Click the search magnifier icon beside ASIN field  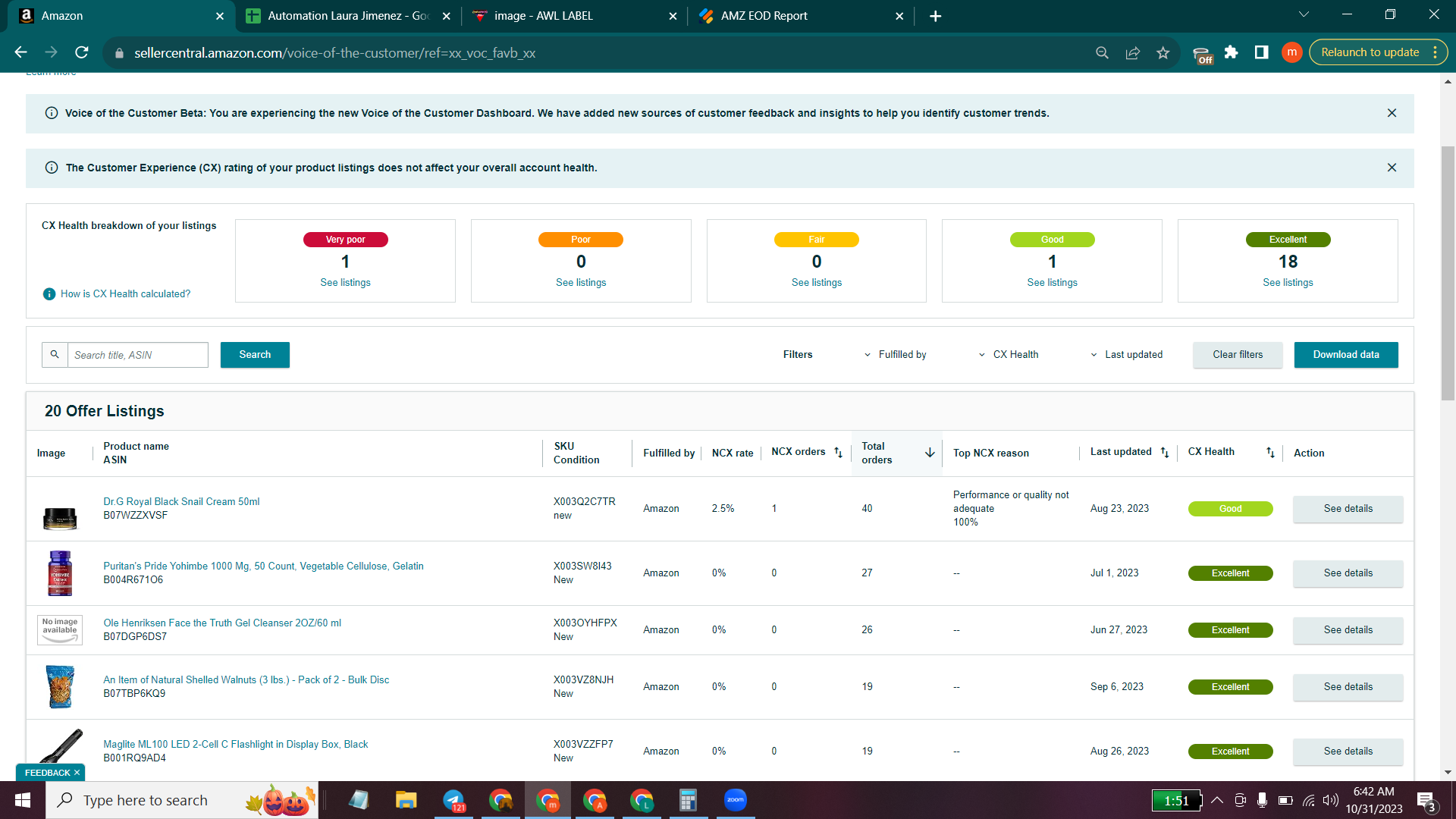[55, 354]
